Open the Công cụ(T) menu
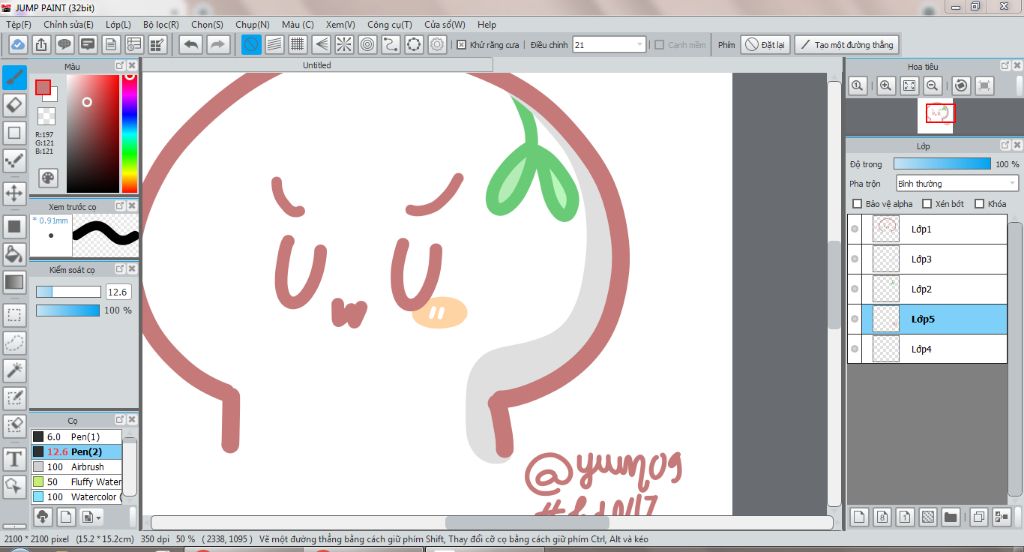This screenshot has width=1024, height=552. point(389,24)
